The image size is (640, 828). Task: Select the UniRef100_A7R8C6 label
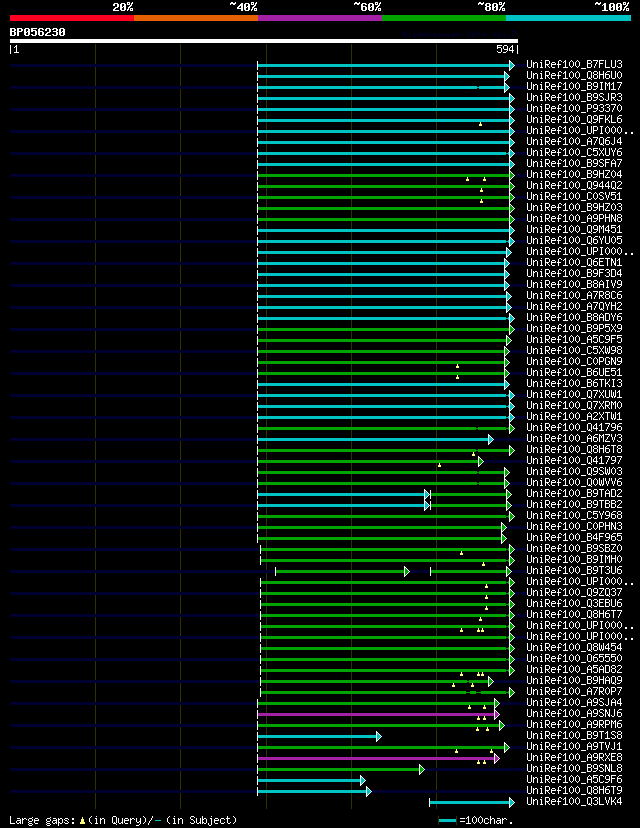575,295
